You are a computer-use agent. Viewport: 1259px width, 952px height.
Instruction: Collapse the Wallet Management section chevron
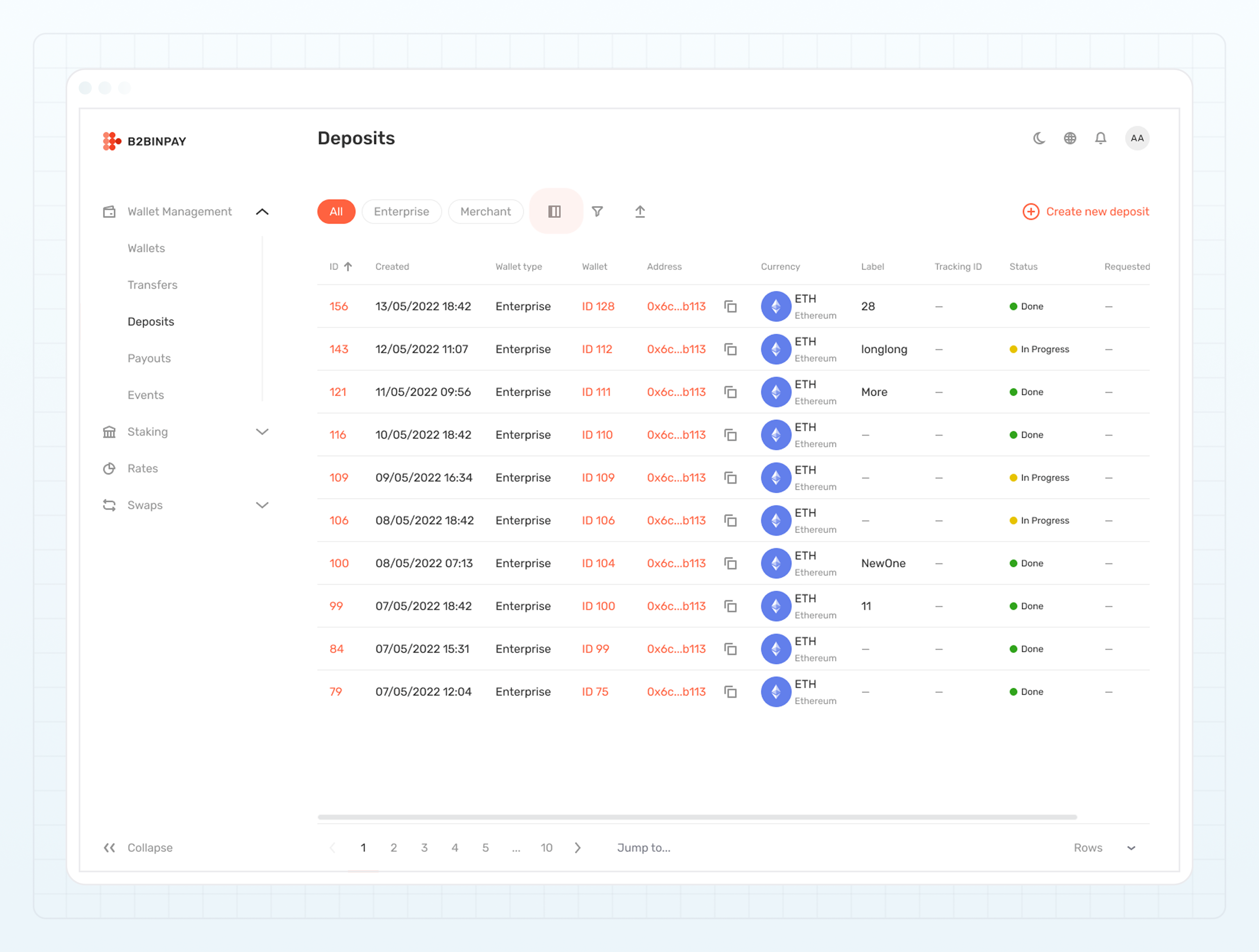[x=262, y=211]
